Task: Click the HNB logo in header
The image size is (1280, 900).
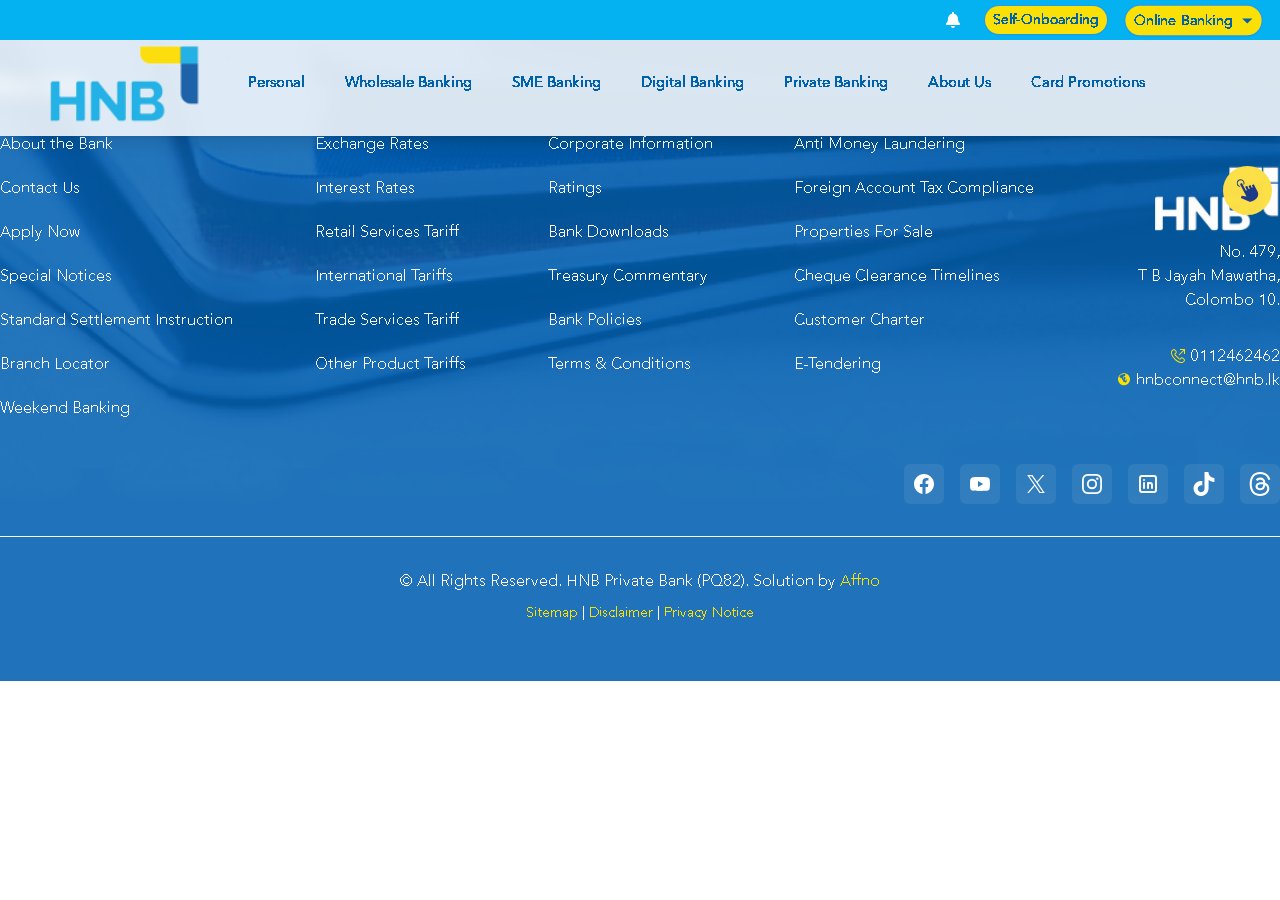Action: 124,84
